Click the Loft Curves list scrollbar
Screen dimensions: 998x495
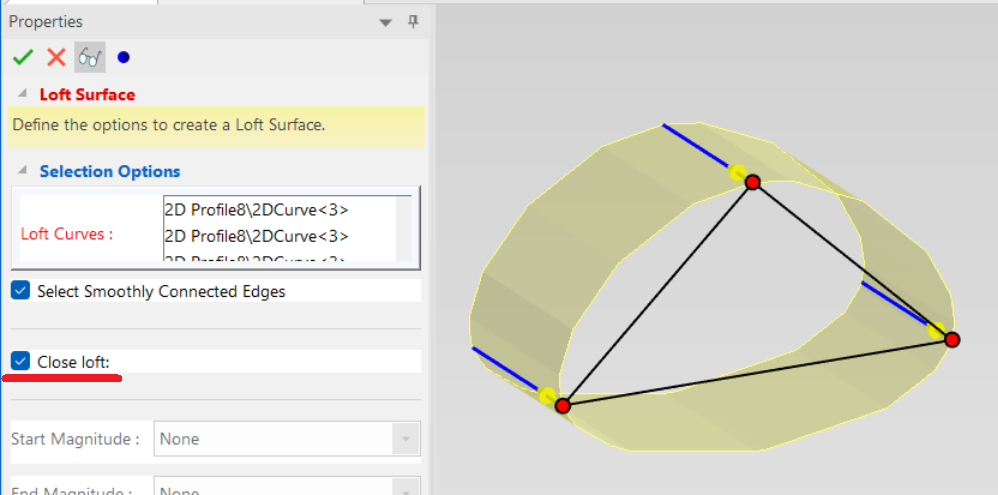tap(404, 228)
